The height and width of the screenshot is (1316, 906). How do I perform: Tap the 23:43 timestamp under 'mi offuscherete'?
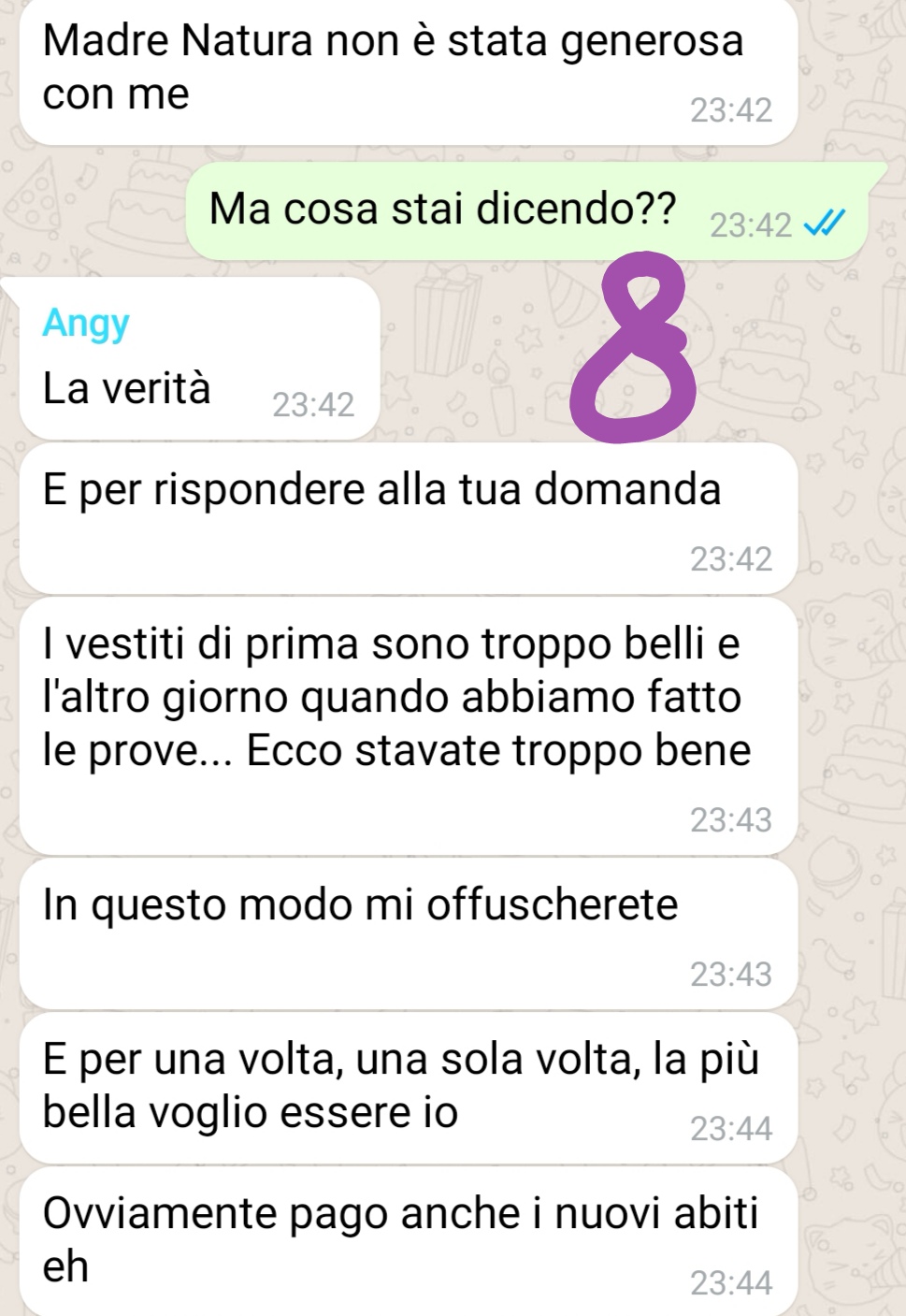731,975
